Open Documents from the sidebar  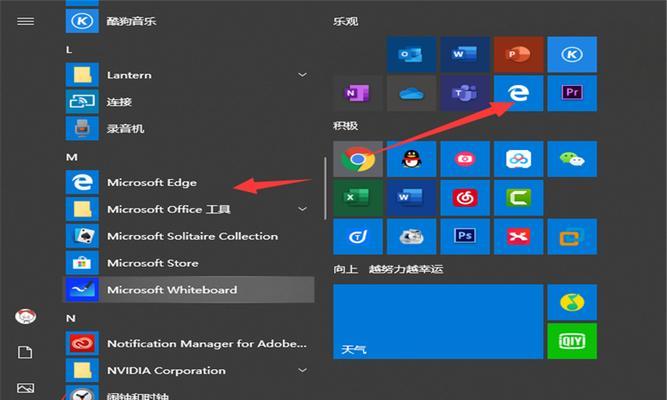point(25,352)
